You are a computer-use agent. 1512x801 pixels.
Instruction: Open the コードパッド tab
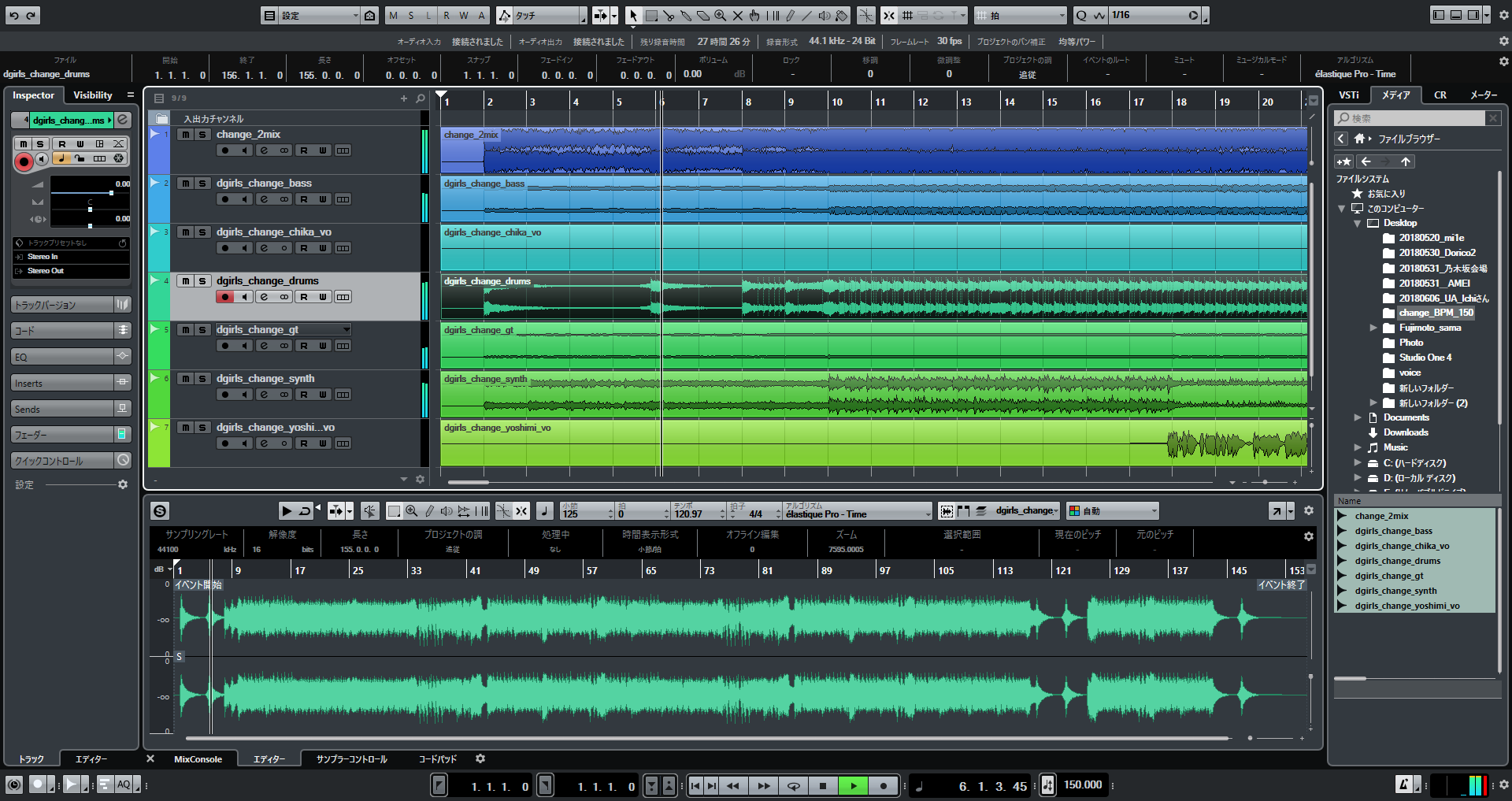tap(438, 759)
